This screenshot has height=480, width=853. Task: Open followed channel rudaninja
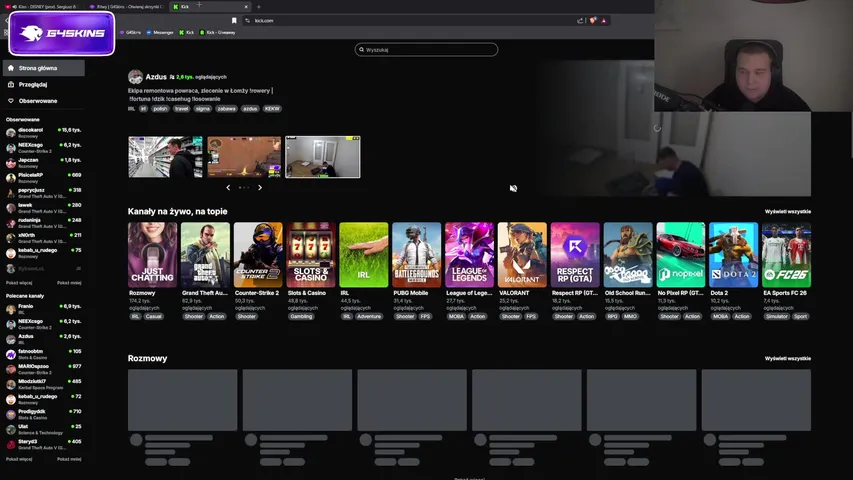point(44,223)
